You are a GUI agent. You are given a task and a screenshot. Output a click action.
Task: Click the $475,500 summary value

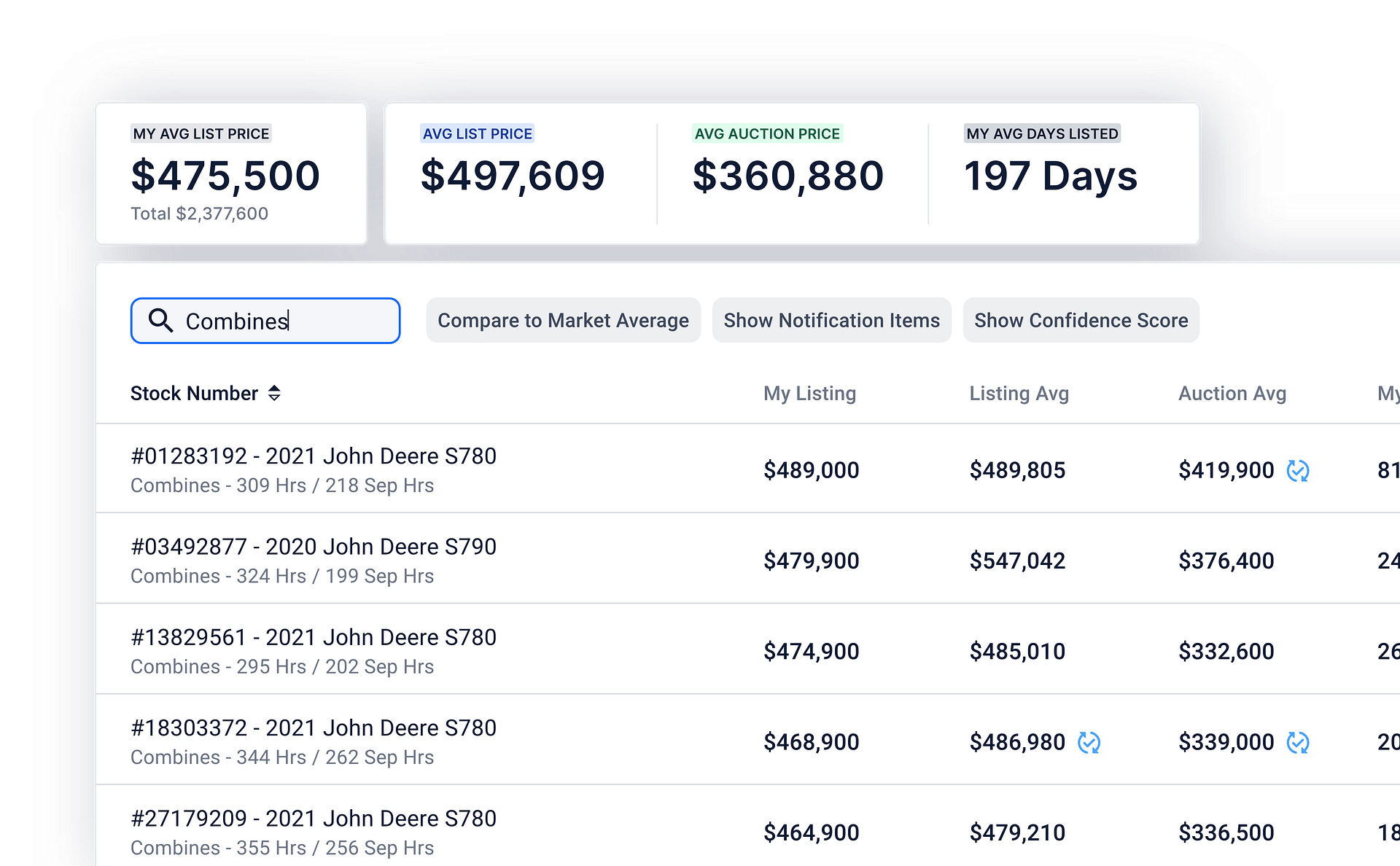coord(225,176)
